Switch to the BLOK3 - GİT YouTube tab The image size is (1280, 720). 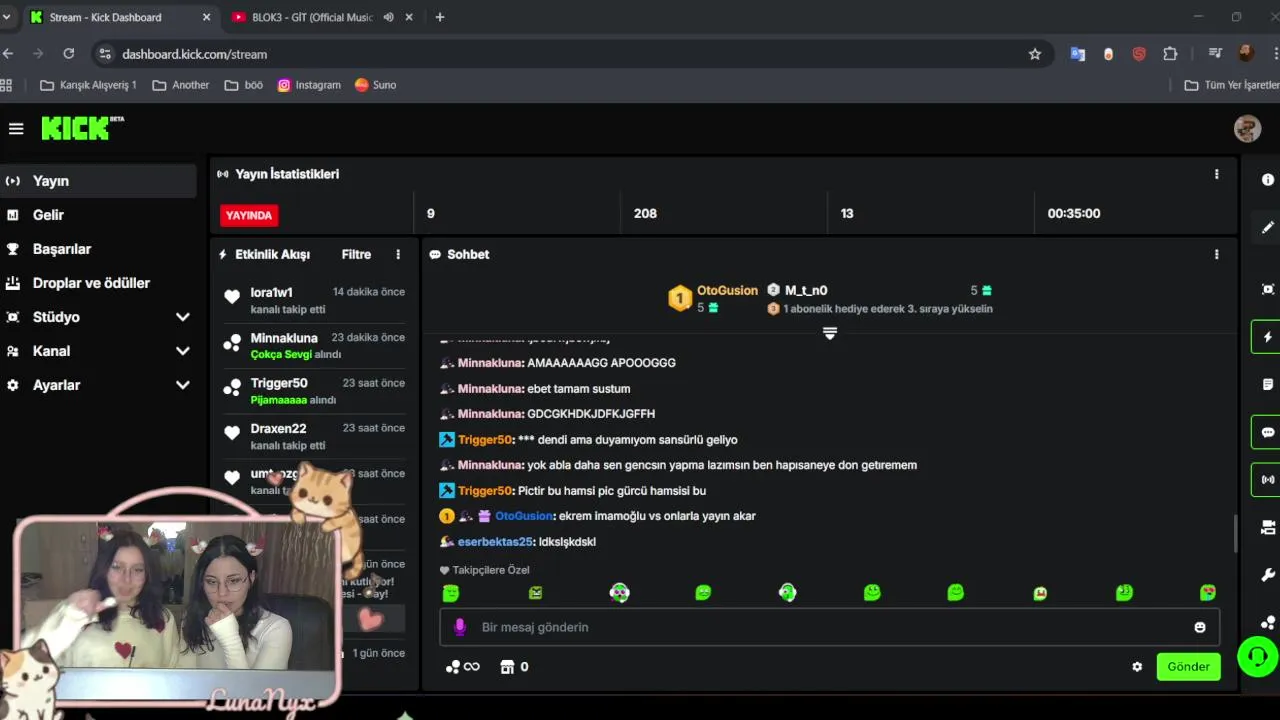tap(312, 17)
